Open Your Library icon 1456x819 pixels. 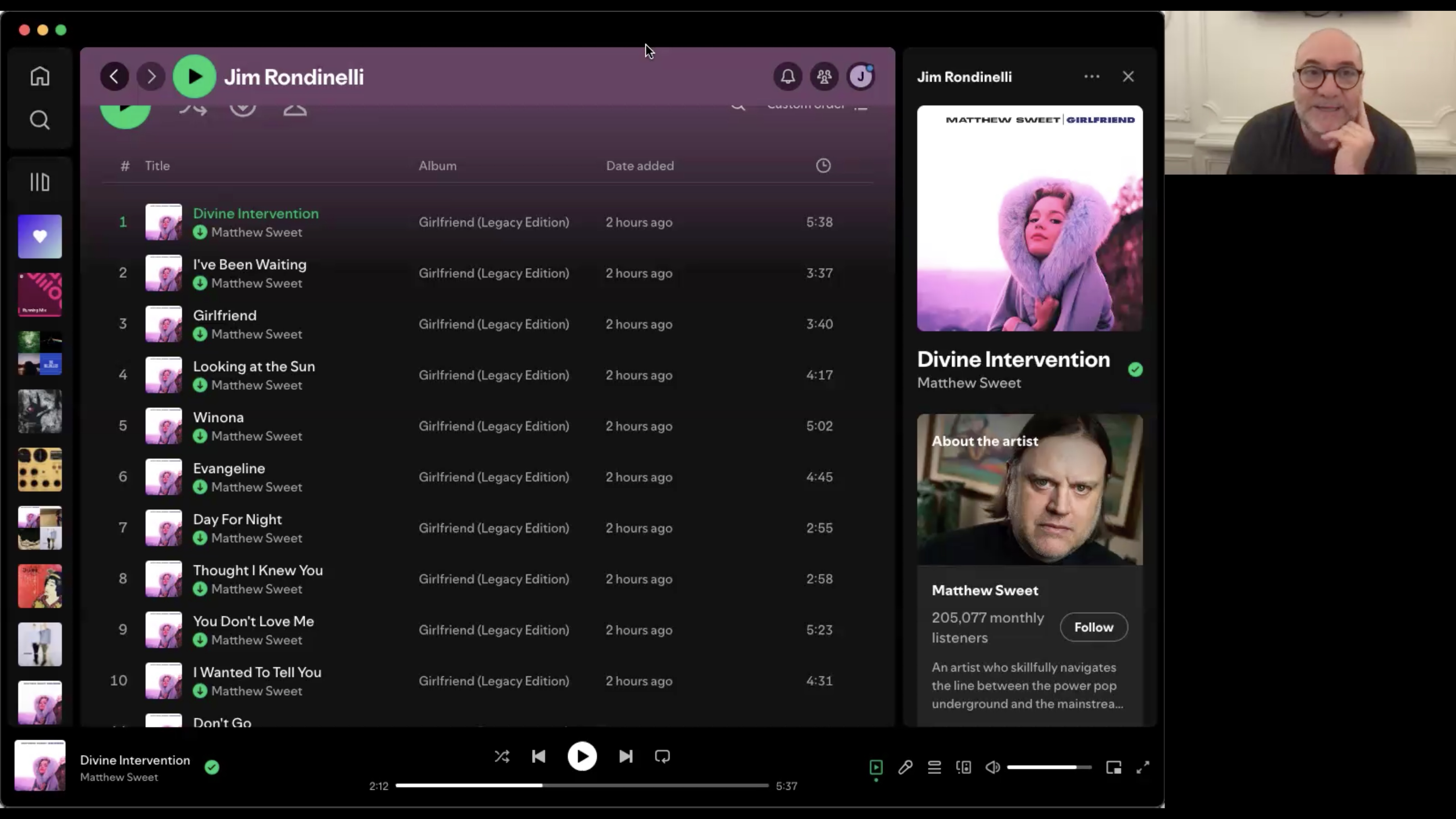coord(40,182)
